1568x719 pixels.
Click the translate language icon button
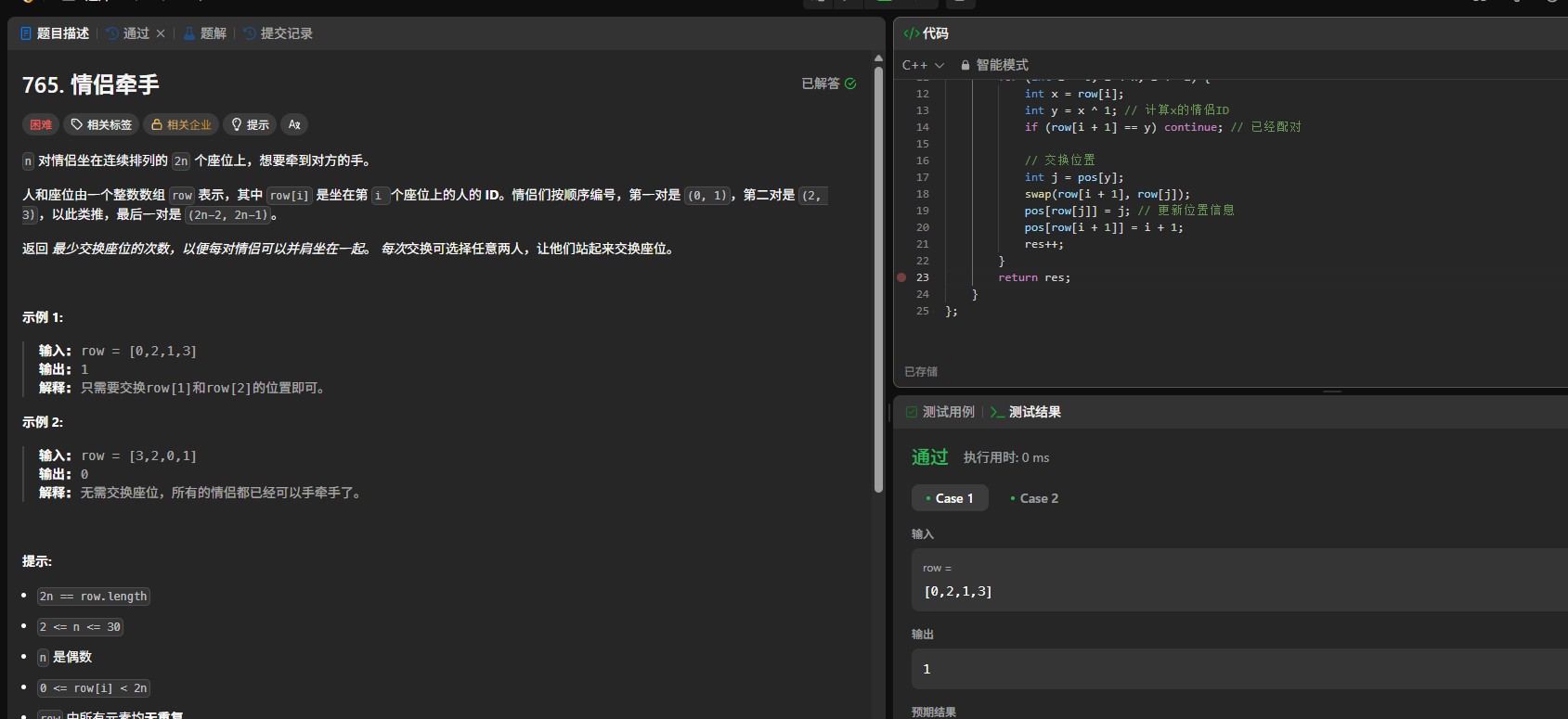(x=294, y=124)
